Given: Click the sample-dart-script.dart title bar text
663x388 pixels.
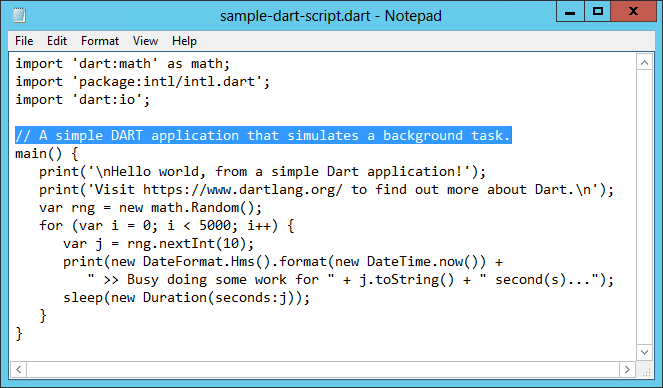Looking at the screenshot, I should tap(295, 16).
